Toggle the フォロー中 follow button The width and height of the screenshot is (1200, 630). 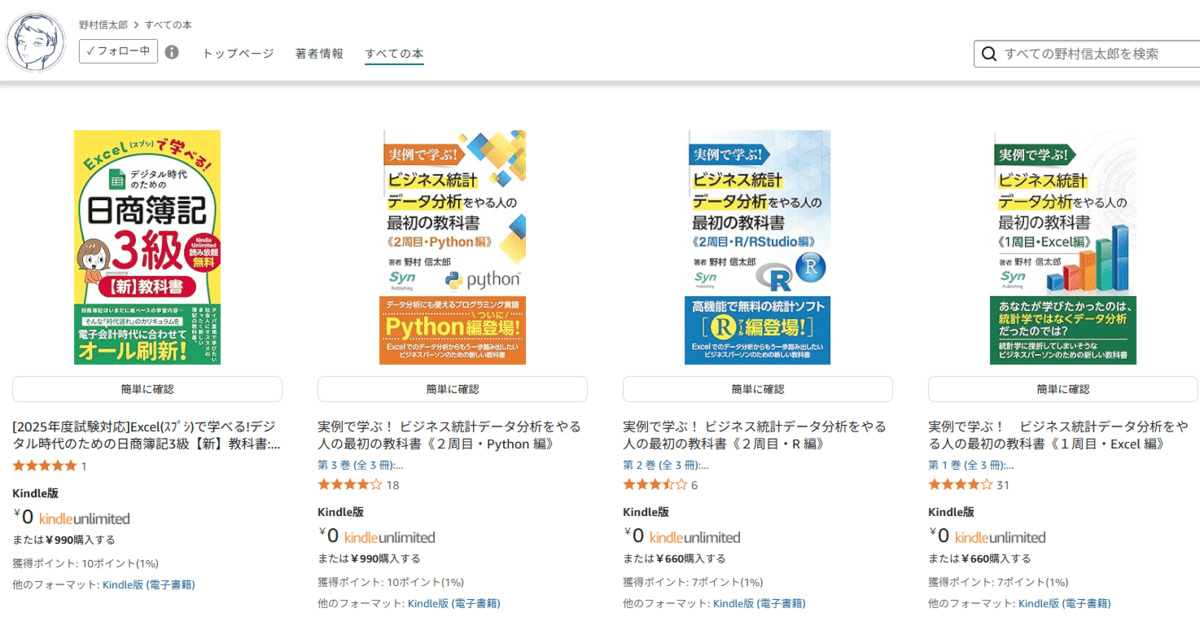click(119, 51)
